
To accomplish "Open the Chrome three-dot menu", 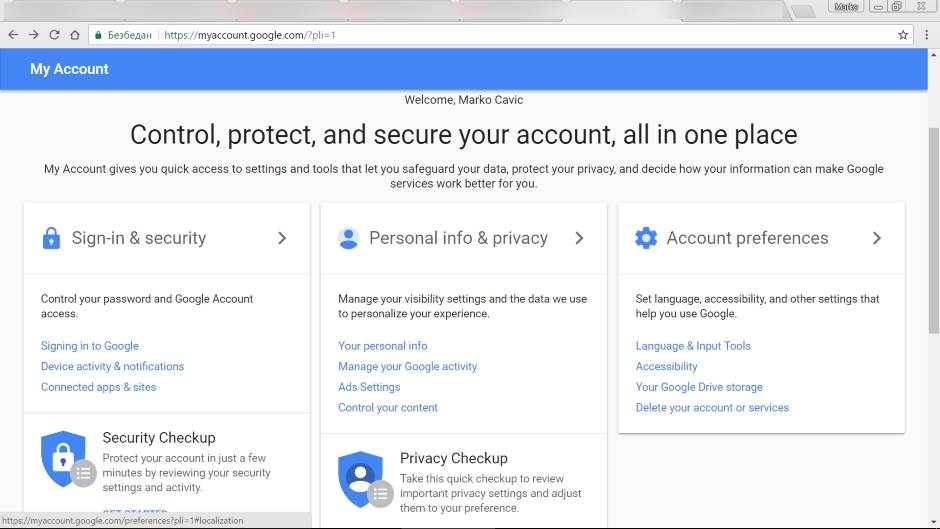I will click(925, 35).
